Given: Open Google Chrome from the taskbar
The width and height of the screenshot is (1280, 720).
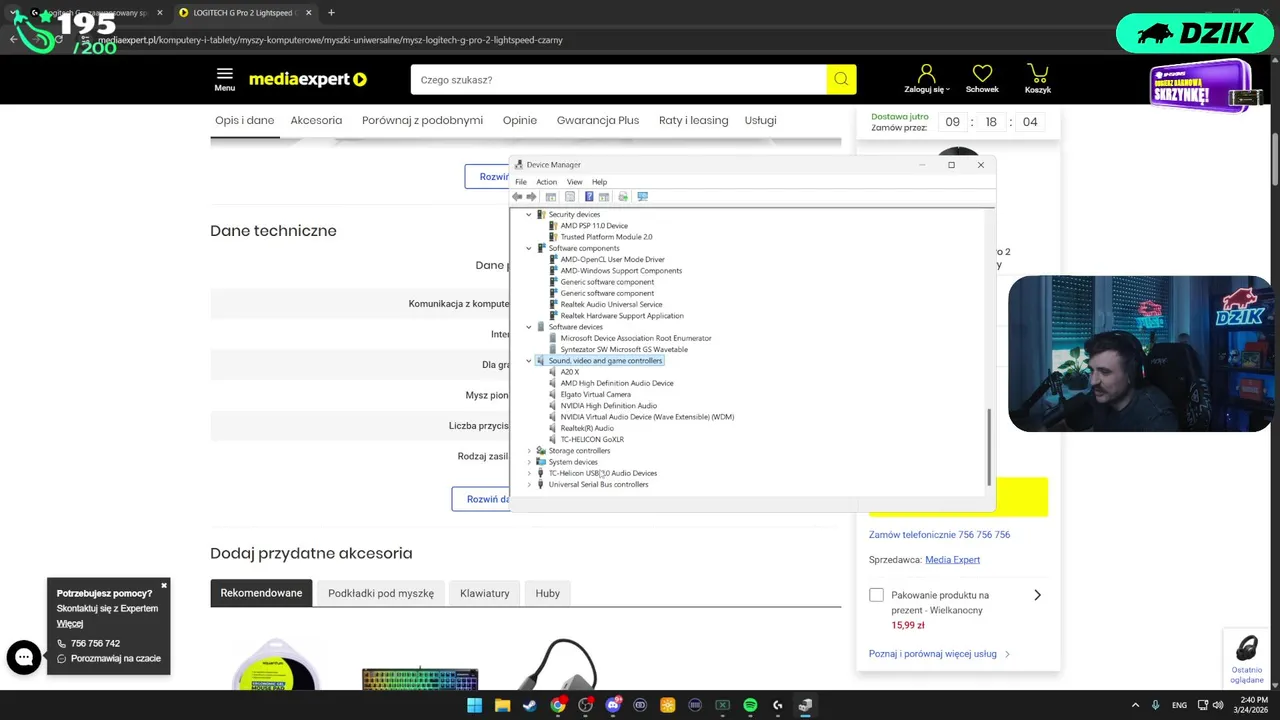Looking at the screenshot, I should 558,705.
